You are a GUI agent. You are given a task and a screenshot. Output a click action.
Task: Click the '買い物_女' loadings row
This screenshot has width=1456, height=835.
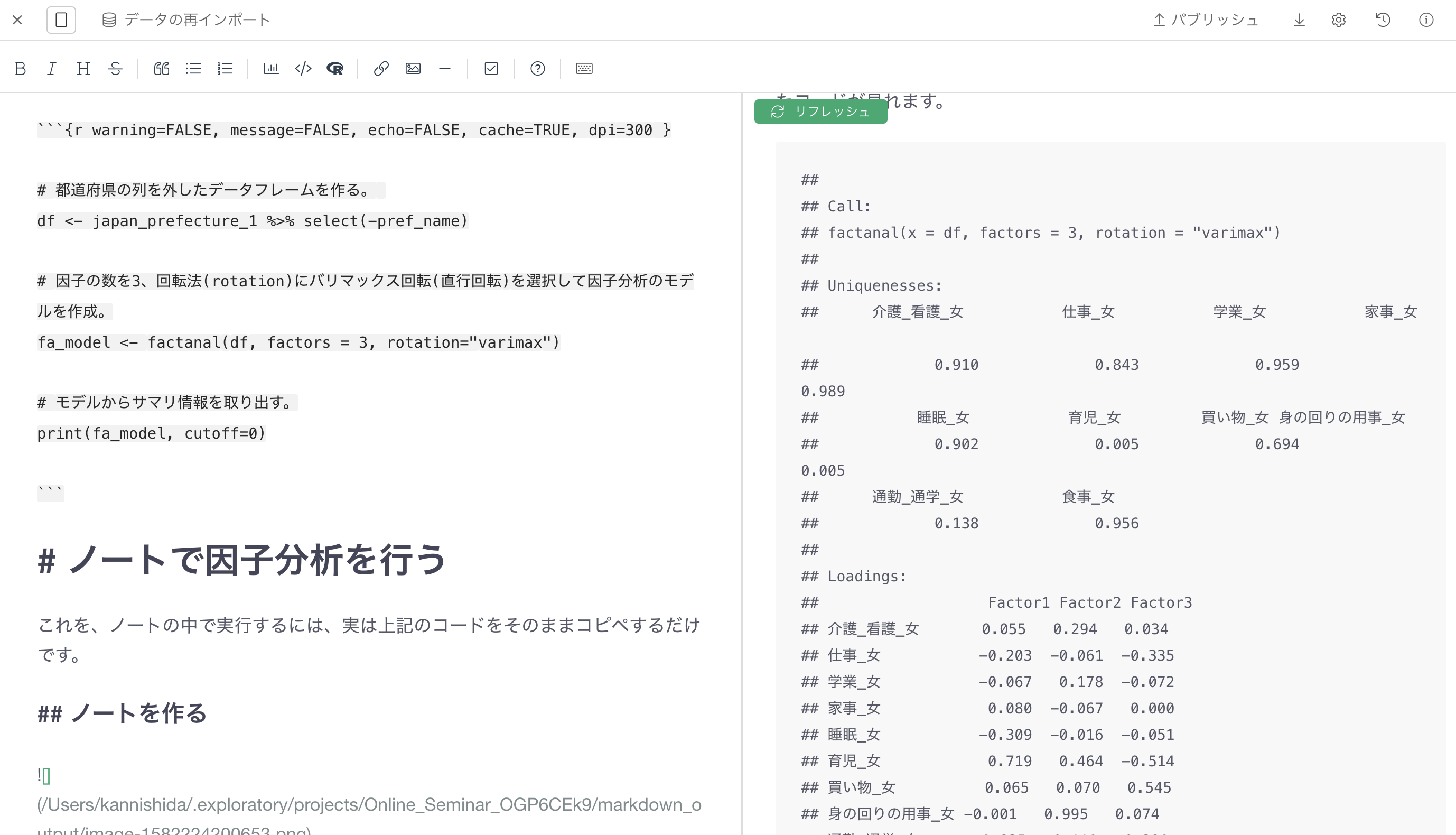(986, 788)
